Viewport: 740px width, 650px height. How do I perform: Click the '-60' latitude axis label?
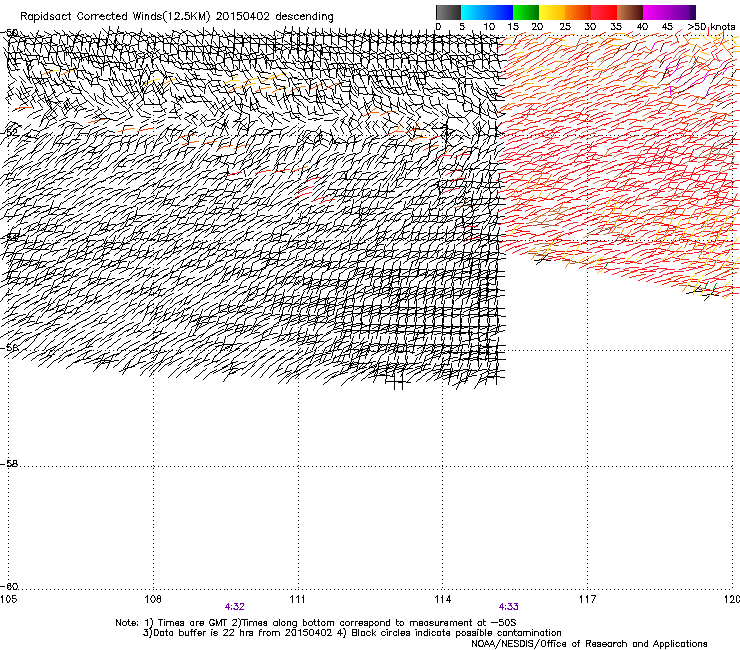pos(9,587)
